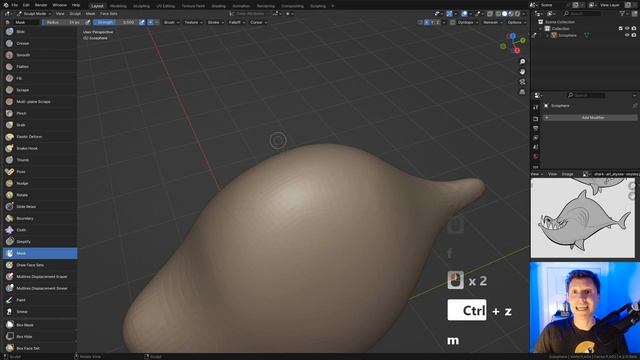Select the Rotate sculpt brush

tap(40, 195)
